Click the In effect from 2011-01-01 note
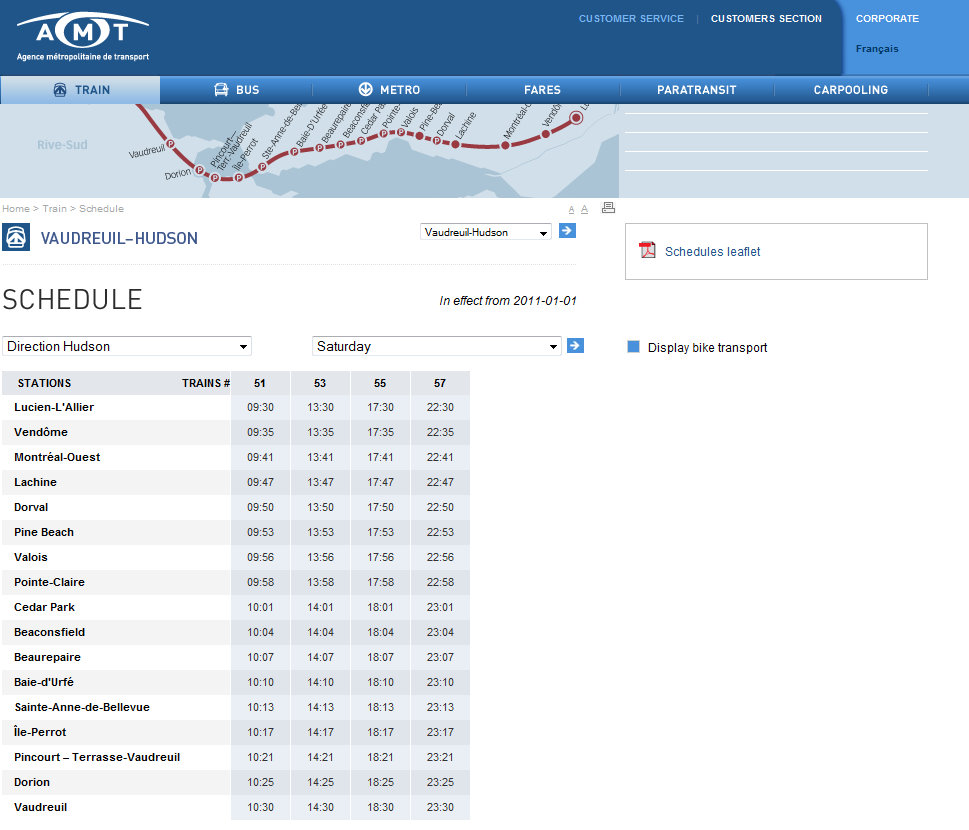Viewport: 969px width, 830px height. click(x=507, y=301)
